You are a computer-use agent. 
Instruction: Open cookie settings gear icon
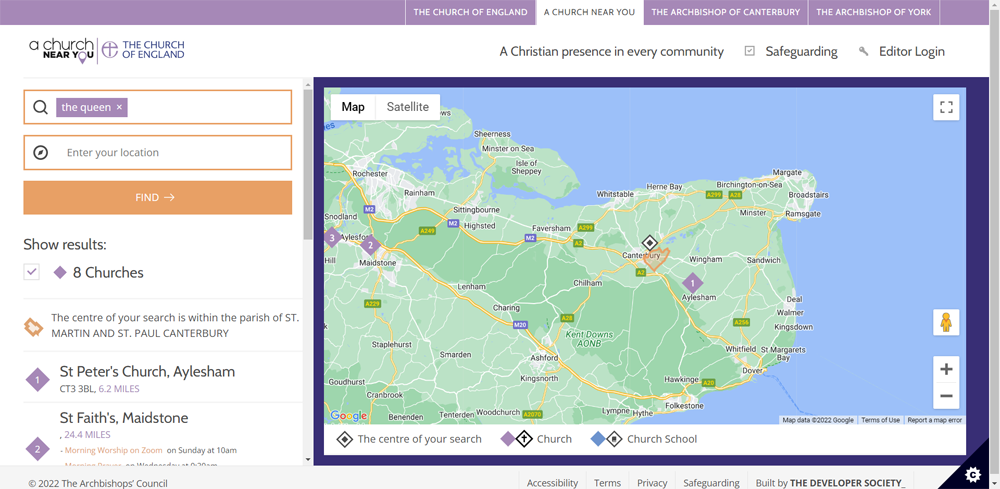tap(973, 474)
